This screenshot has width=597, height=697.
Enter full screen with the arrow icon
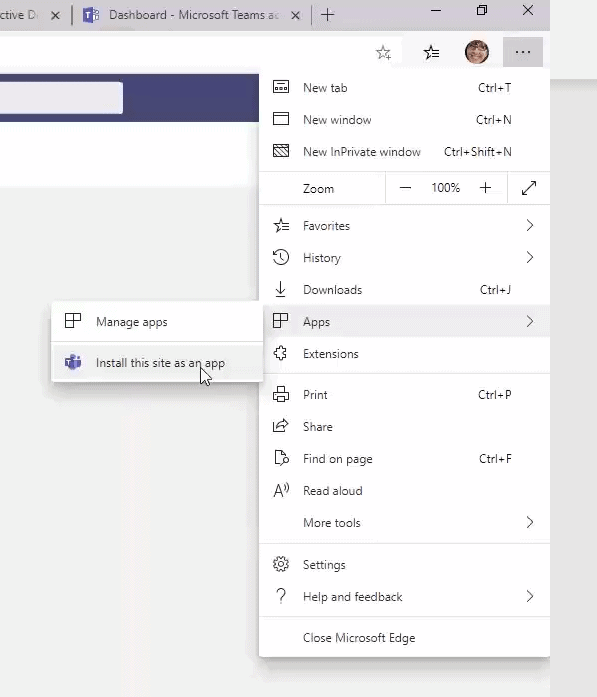pos(529,188)
